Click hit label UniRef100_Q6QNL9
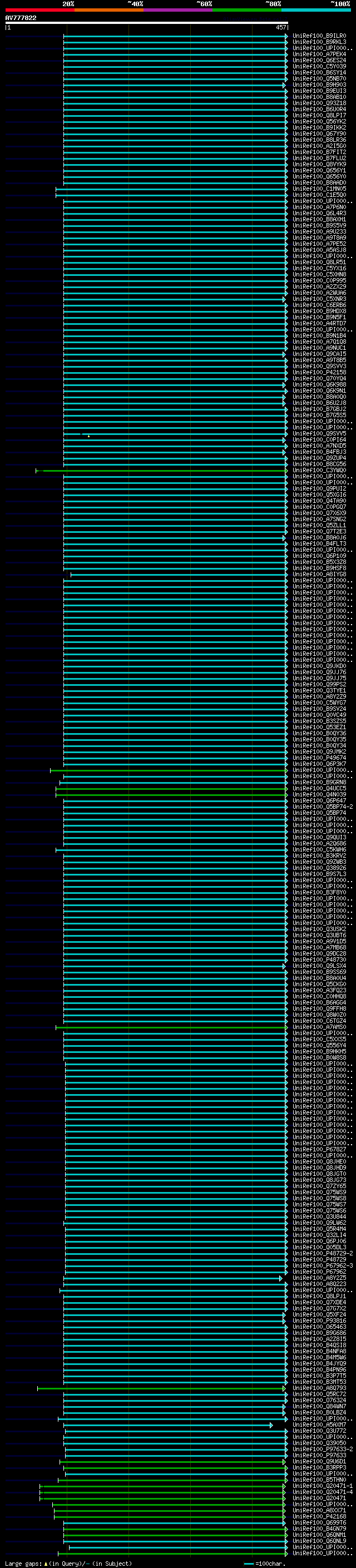The image size is (356, 1568). 319,1541
